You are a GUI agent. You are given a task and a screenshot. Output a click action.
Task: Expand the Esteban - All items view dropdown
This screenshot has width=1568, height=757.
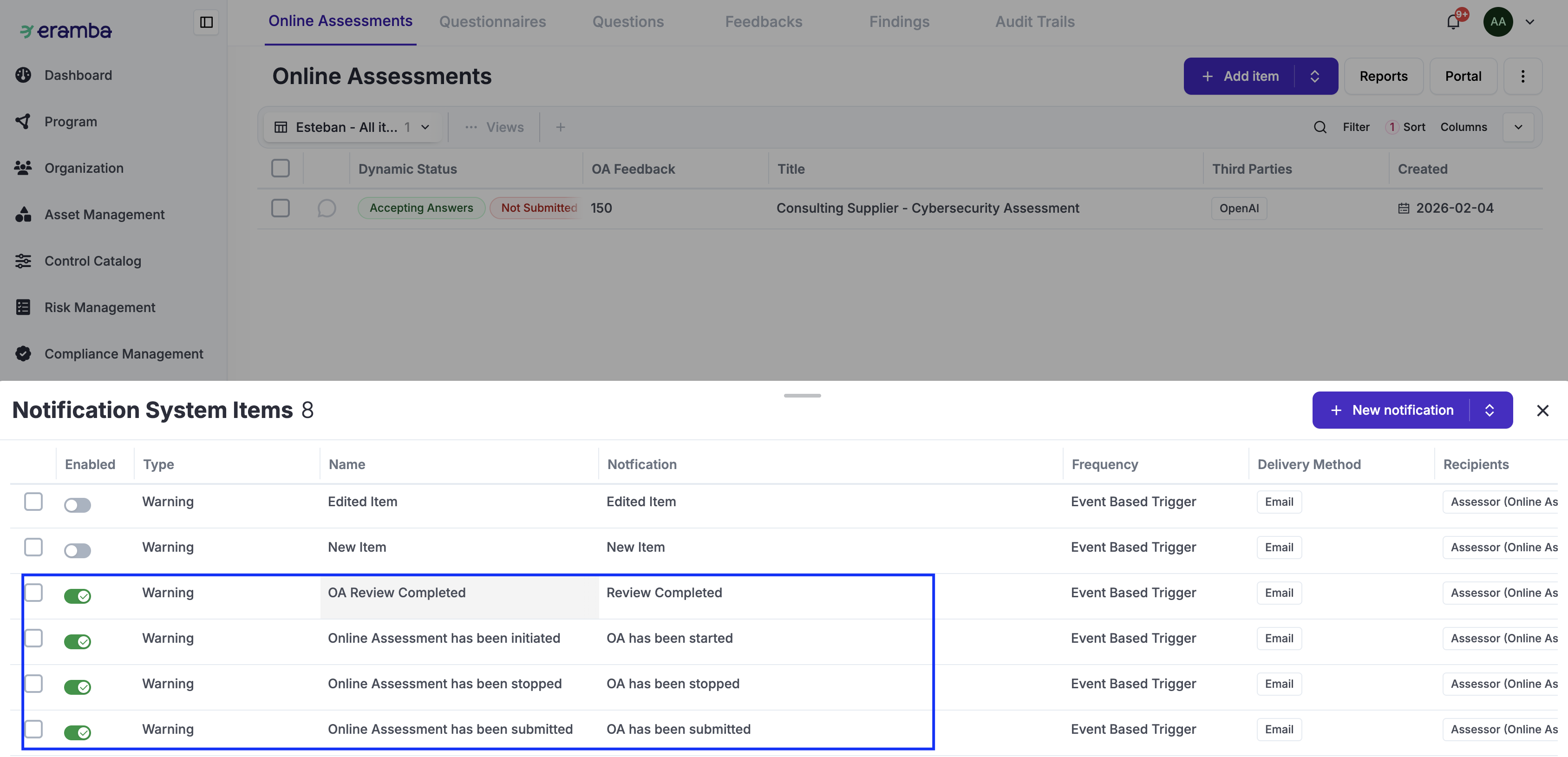tap(425, 127)
